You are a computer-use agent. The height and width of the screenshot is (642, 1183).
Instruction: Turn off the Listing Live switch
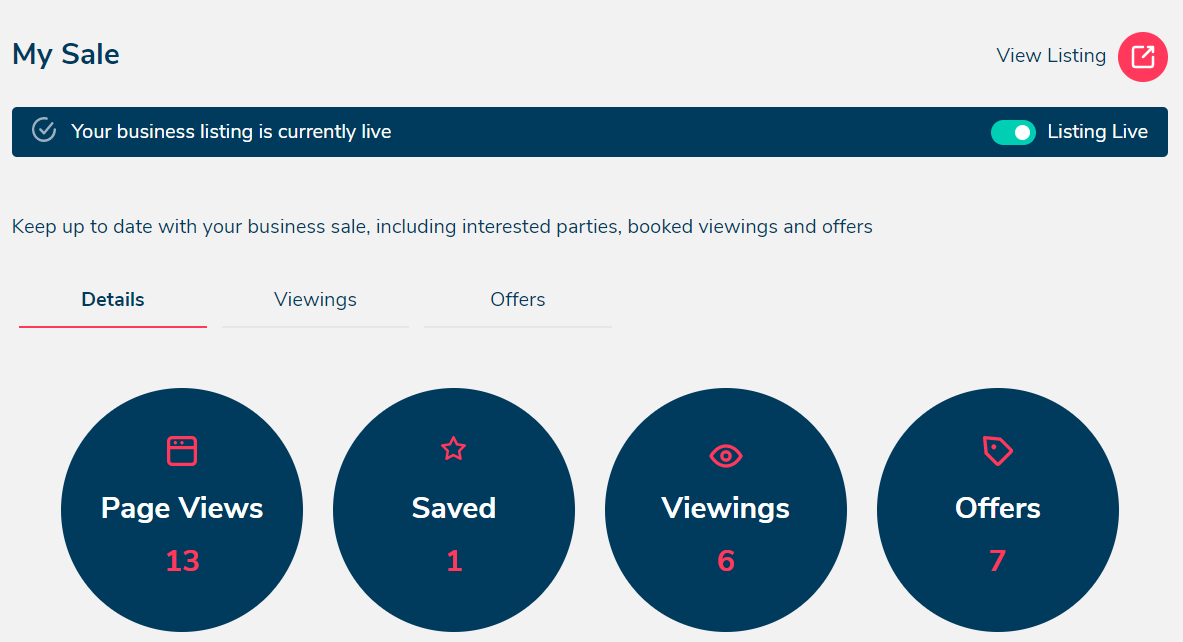click(x=1013, y=132)
